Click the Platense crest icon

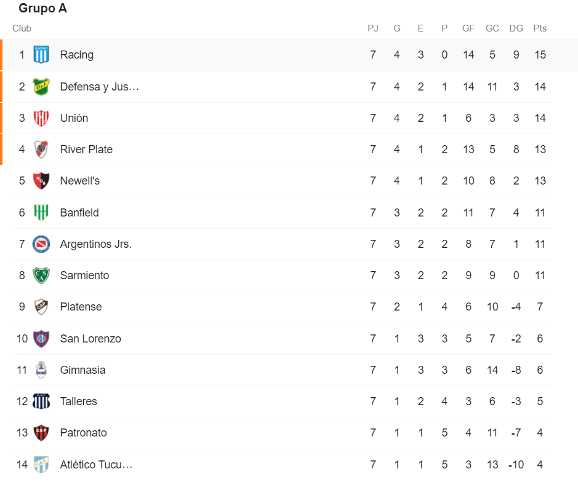tap(41, 307)
